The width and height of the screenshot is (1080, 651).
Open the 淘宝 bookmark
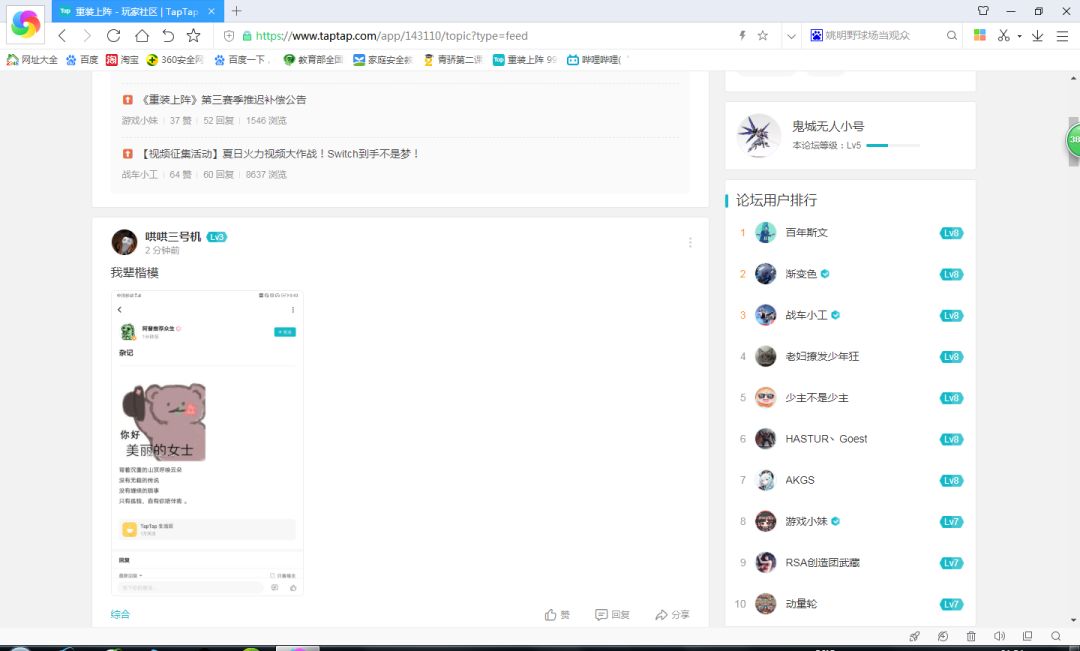122,60
